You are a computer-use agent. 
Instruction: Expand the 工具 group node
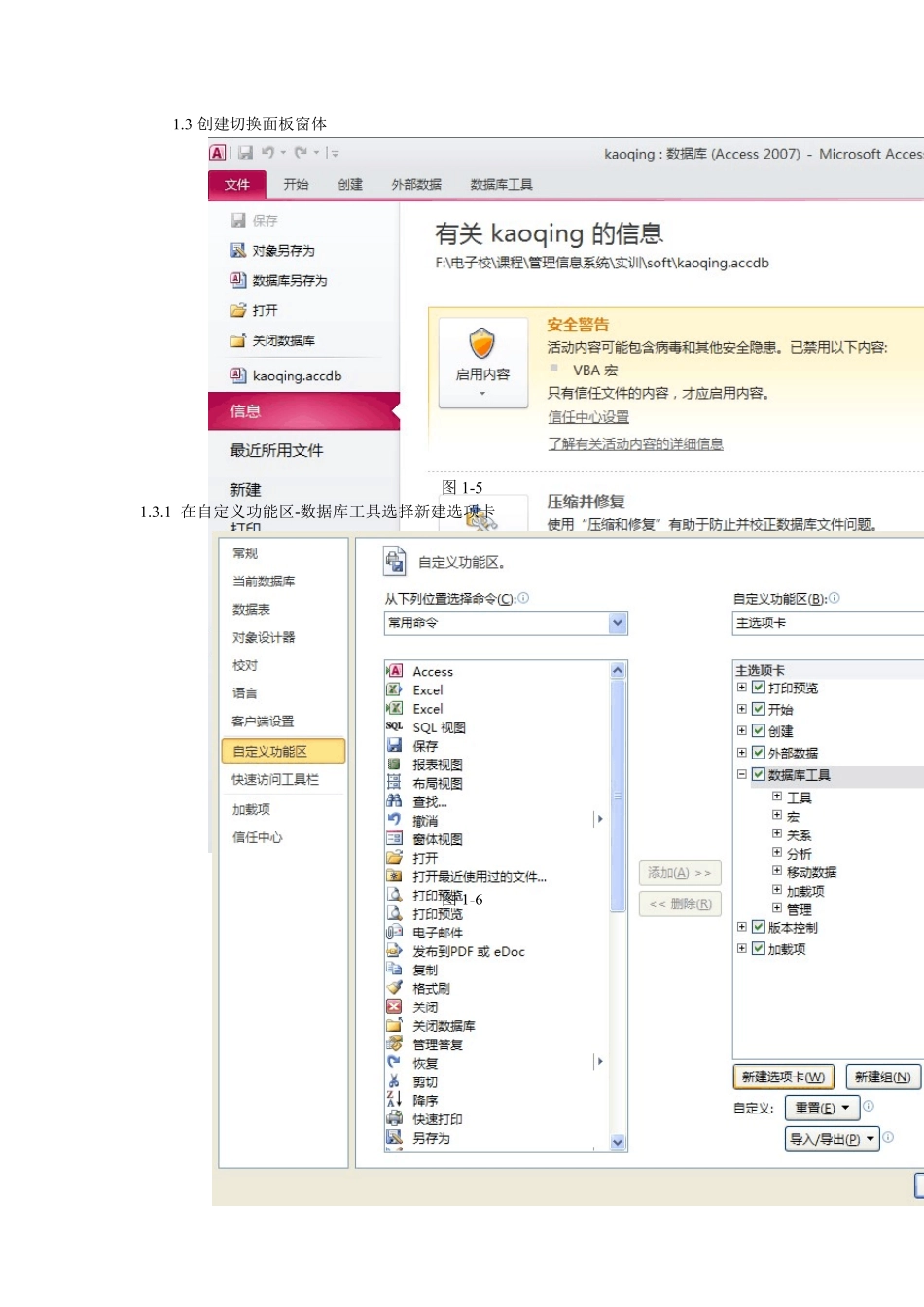[777, 796]
